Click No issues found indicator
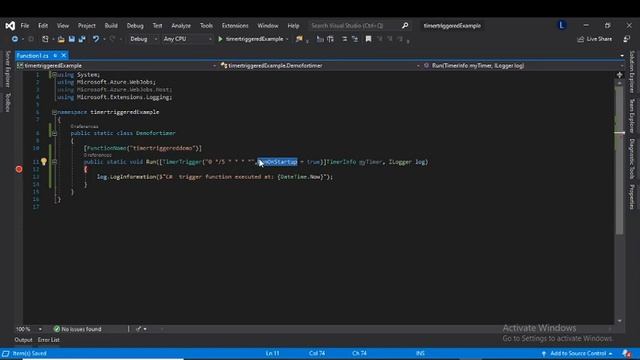This screenshot has width=640, height=360. tap(78, 329)
